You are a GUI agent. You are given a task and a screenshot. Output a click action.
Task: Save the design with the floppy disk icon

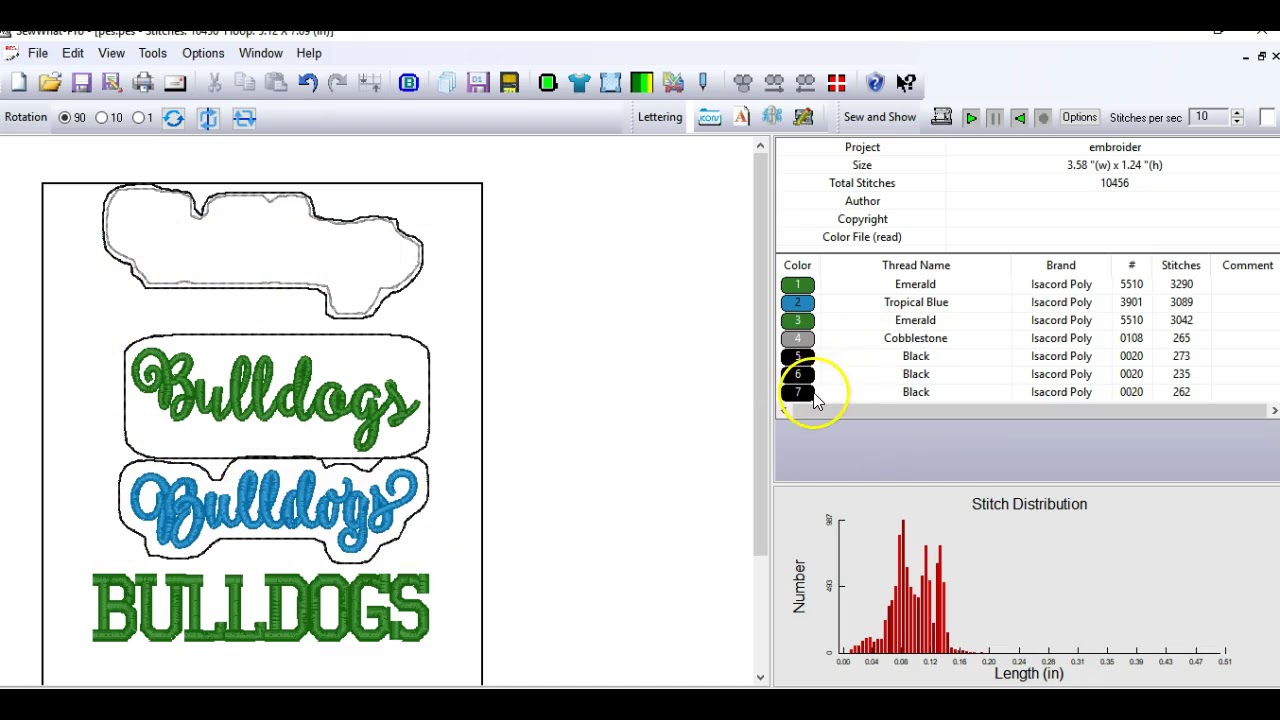click(x=81, y=83)
